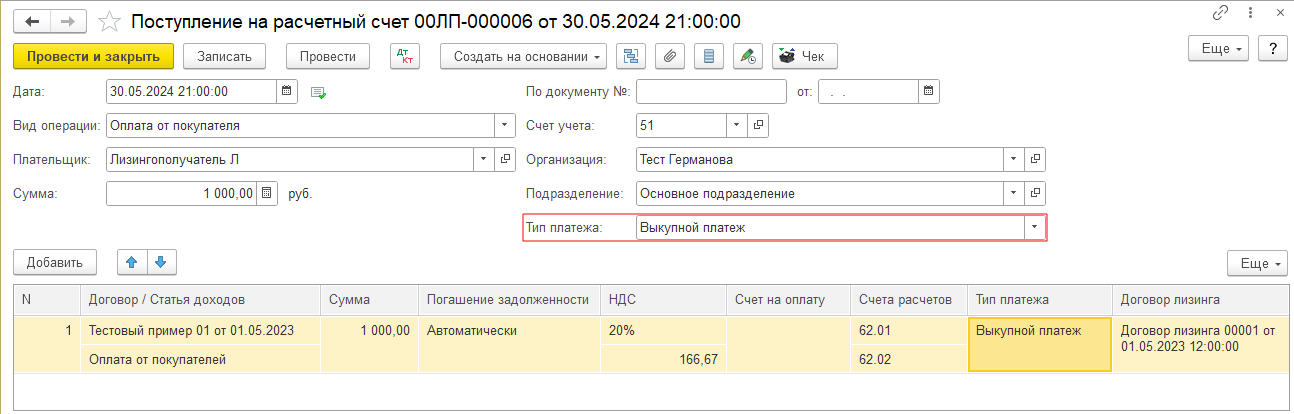
Task: Open attached files via paperclip icon
Action: click(x=670, y=56)
